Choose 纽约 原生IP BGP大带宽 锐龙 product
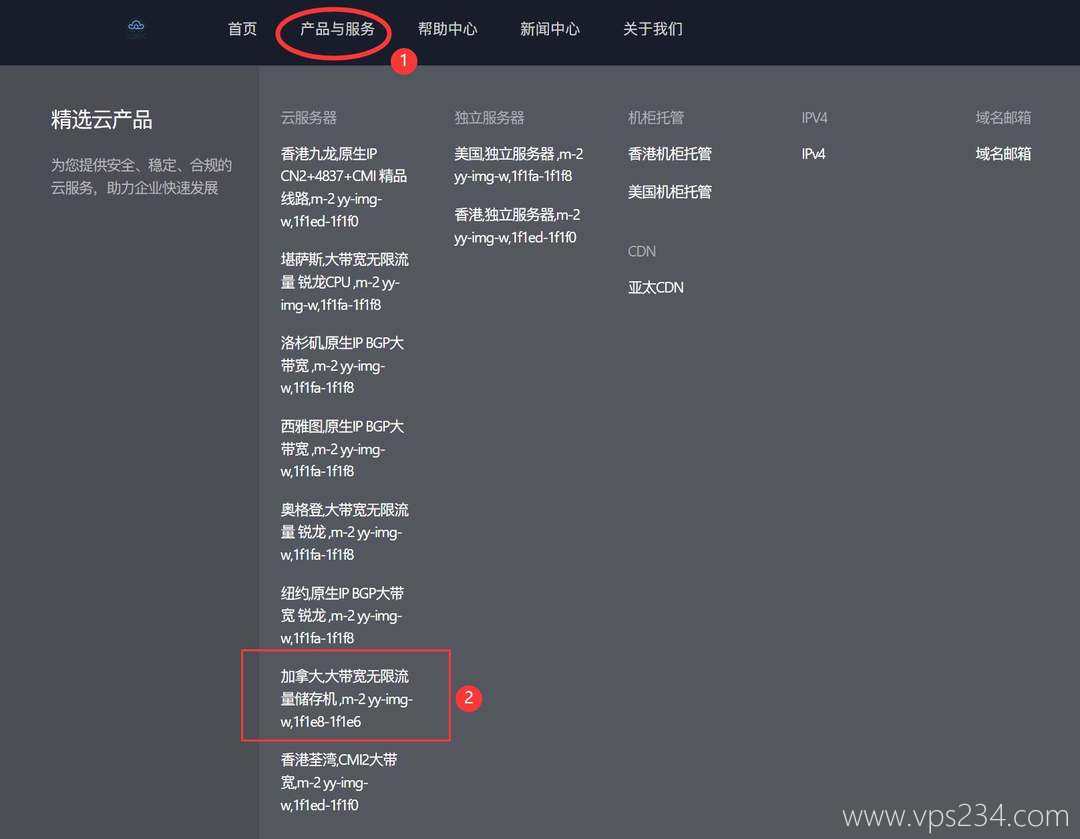 point(342,615)
